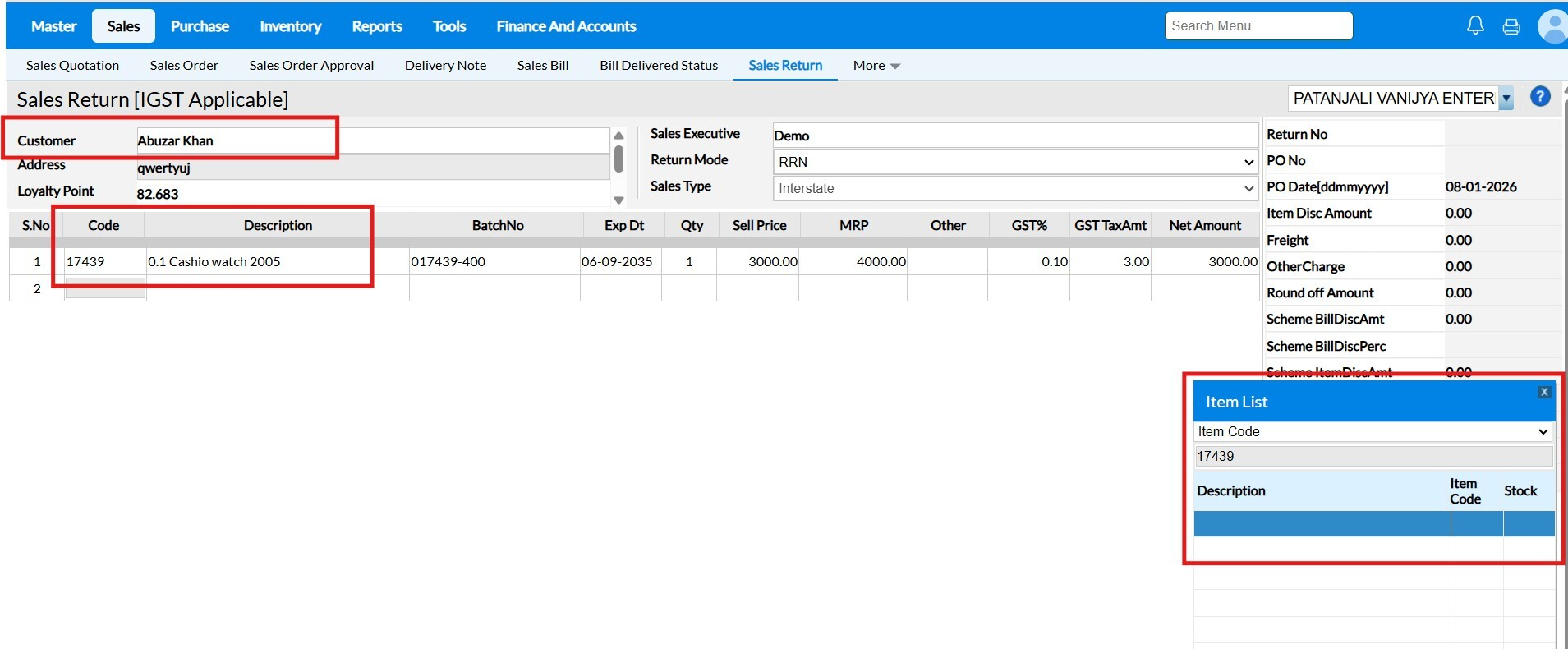Viewport: 1568px width, 649px height.
Task: Open the Item Code filter dropdown
Action: tap(1372, 431)
